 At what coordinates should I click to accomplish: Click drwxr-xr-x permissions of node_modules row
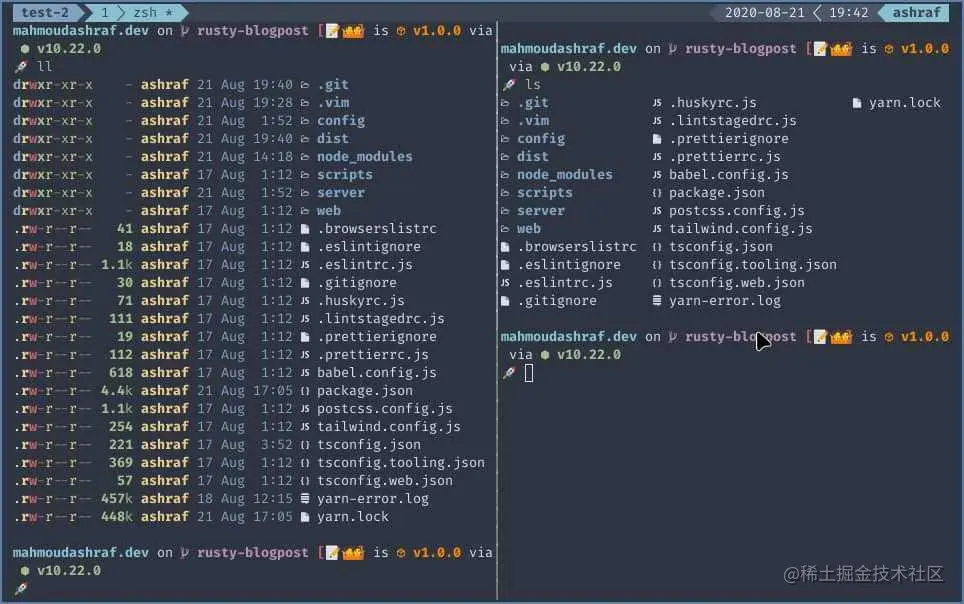point(53,157)
